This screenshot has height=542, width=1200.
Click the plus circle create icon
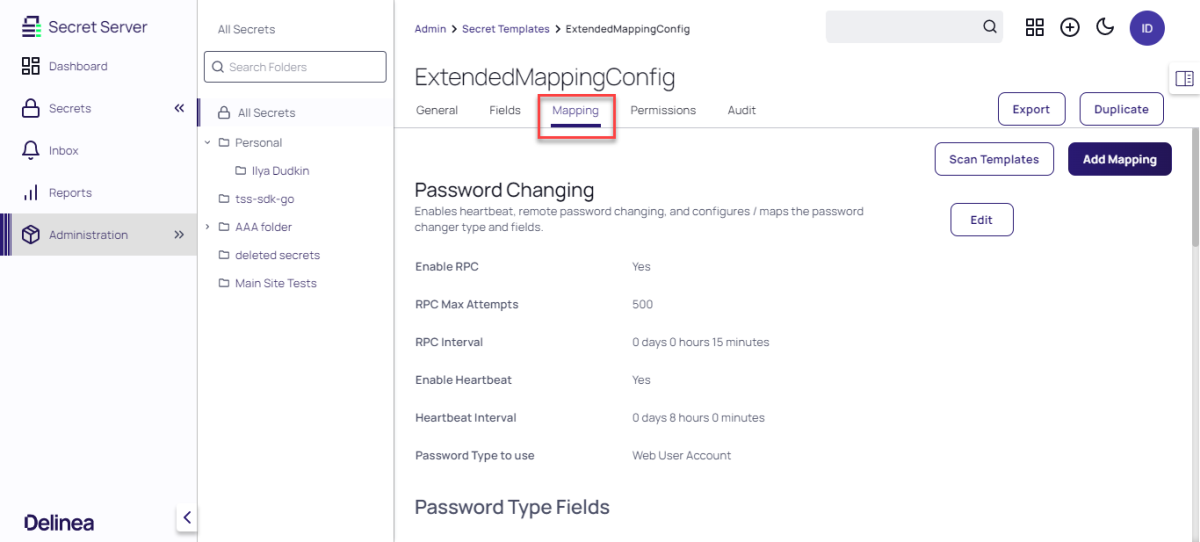[1070, 27]
